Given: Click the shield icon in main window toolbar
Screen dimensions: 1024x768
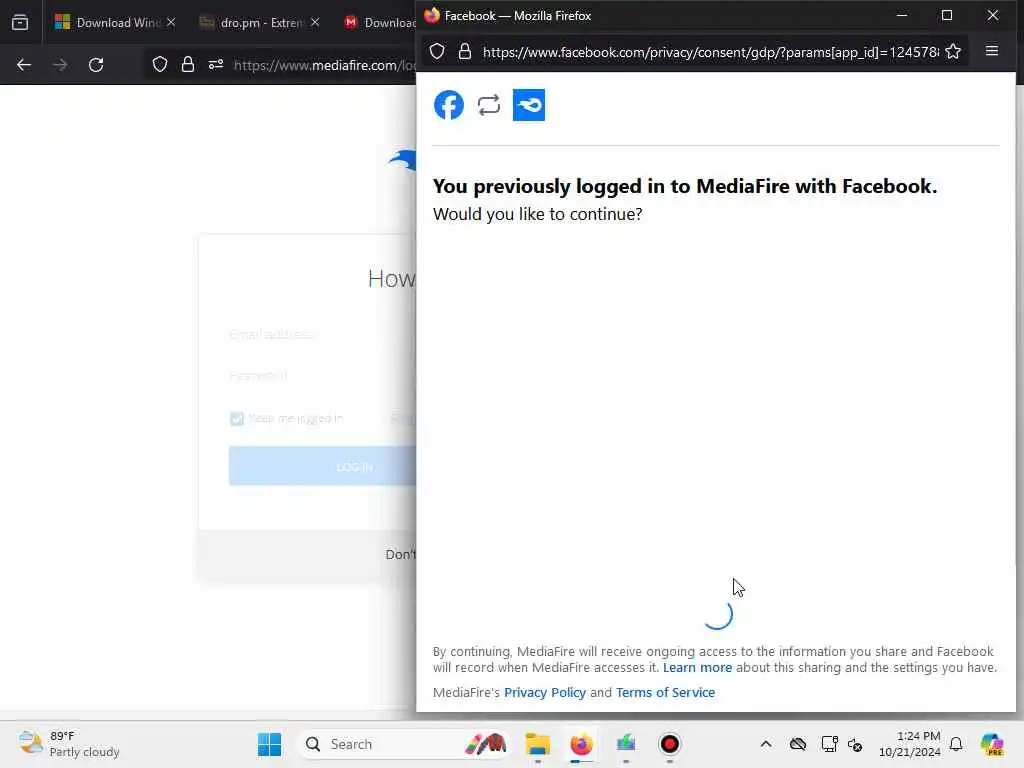Looking at the screenshot, I should 159,65.
